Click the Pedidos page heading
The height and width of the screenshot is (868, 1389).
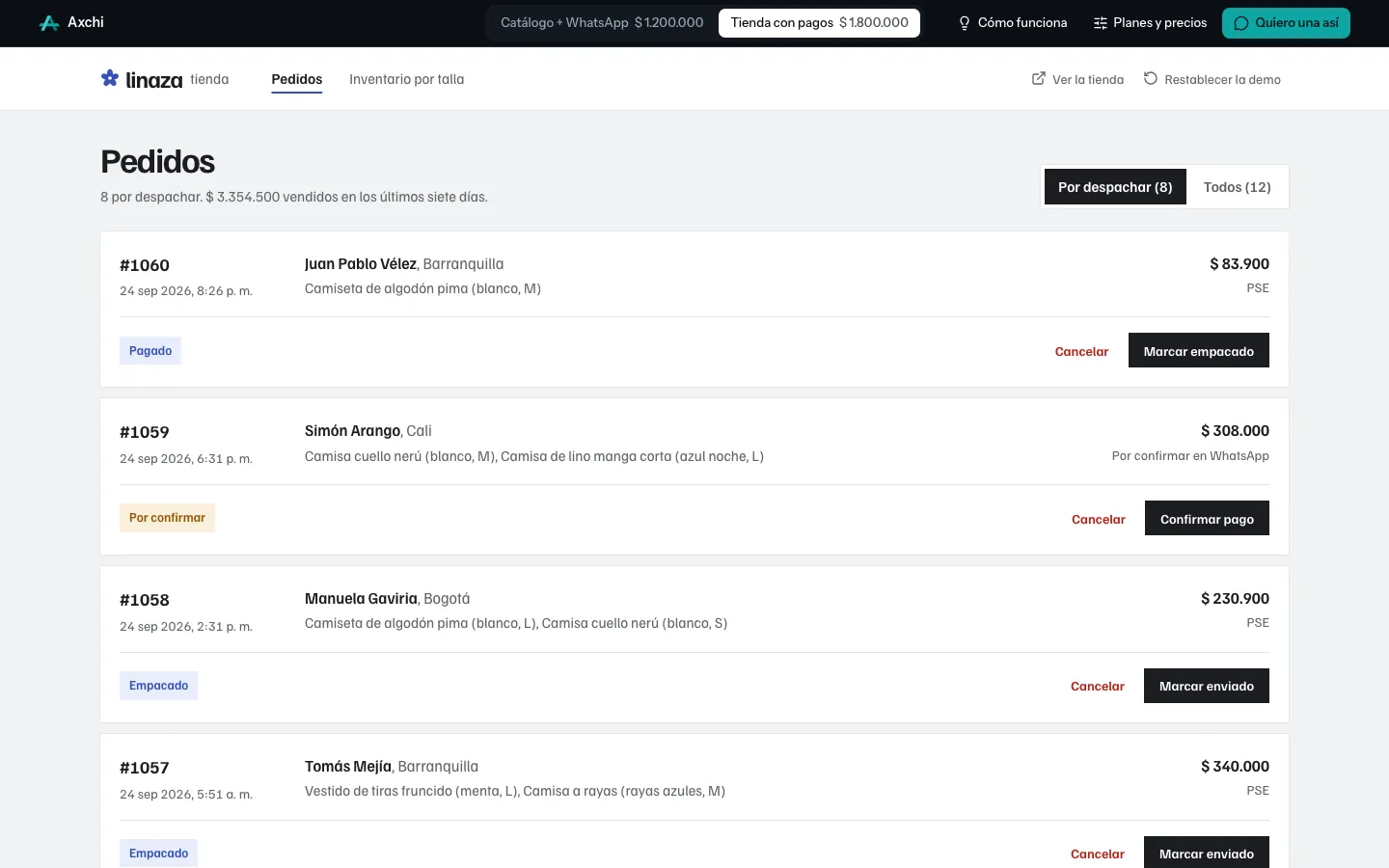[x=158, y=161]
